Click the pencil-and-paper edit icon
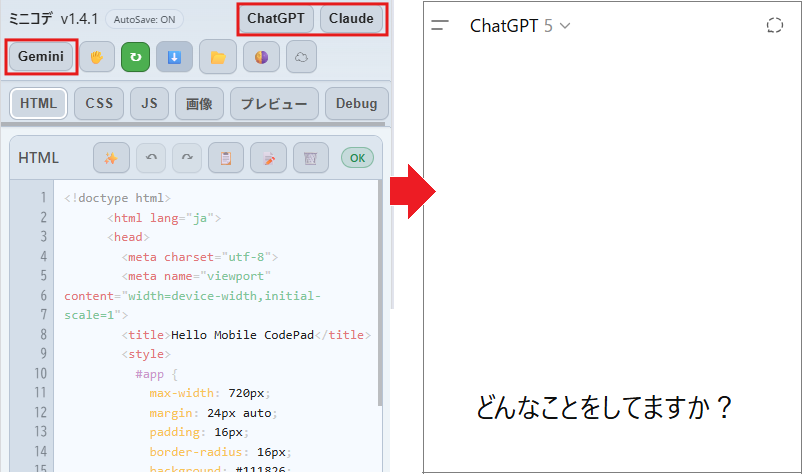Screen dimensions: 805x474 pos(268,158)
